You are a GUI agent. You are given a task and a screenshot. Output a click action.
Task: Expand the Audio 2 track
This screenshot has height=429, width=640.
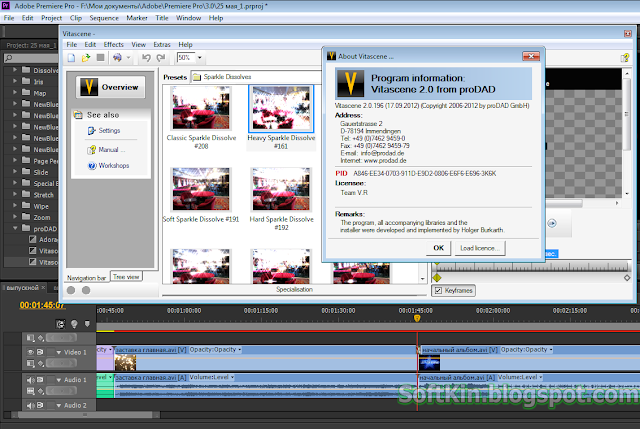59,406
